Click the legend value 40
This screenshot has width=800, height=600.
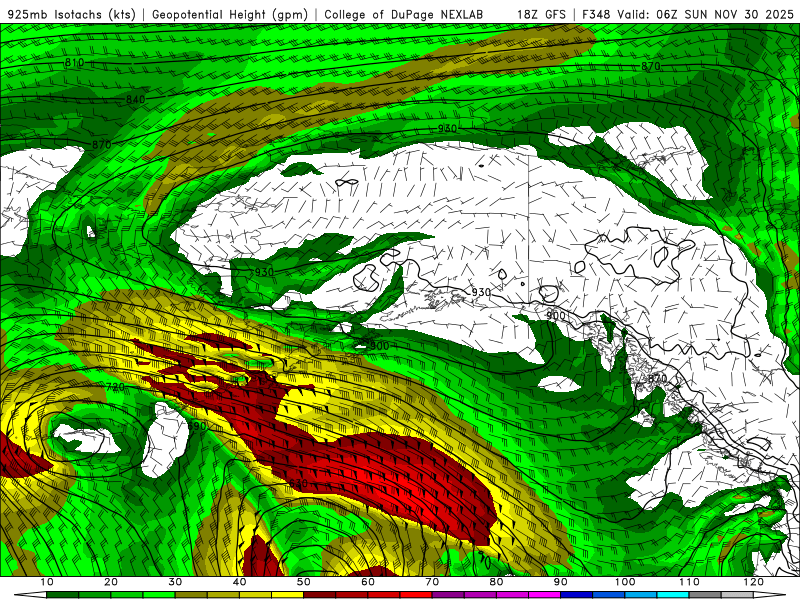click(240, 582)
